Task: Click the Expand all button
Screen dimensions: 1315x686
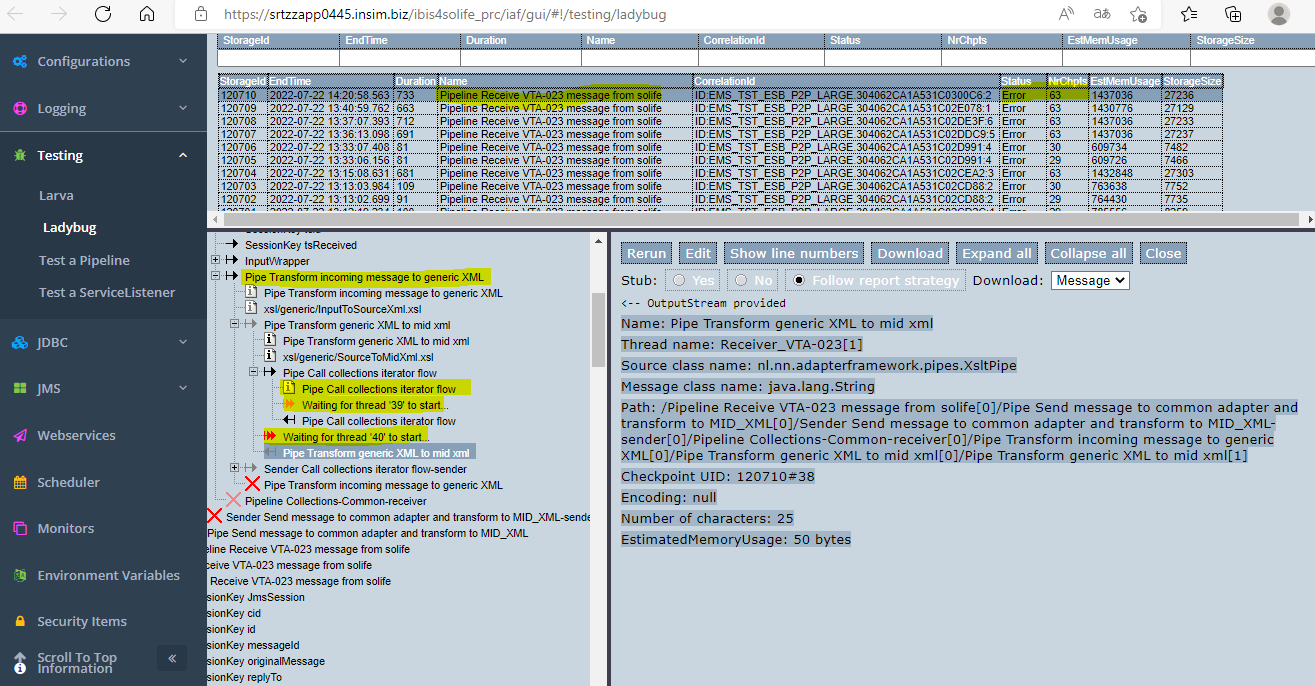Action: [996, 253]
